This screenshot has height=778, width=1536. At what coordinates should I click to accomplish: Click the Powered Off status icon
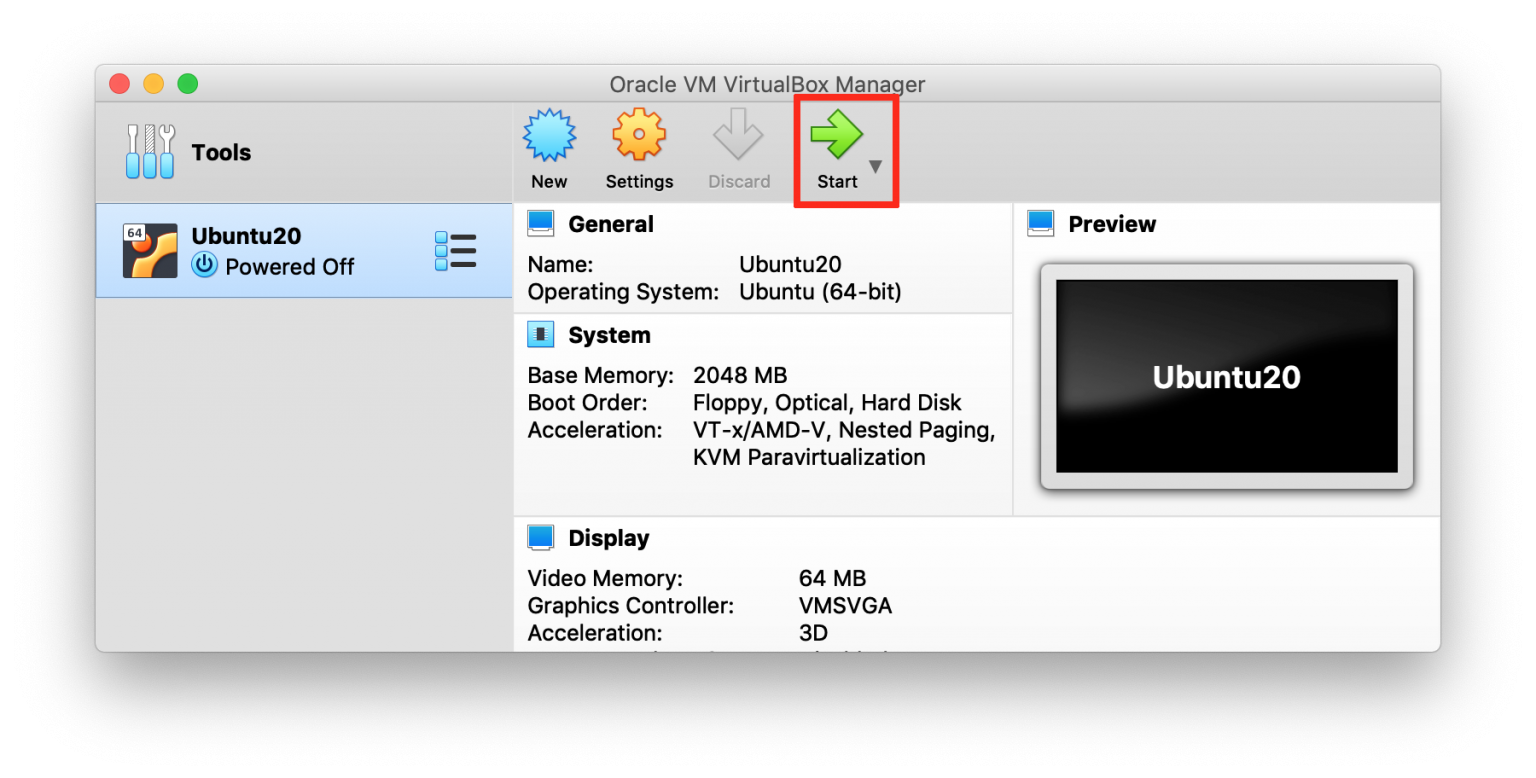click(205, 265)
